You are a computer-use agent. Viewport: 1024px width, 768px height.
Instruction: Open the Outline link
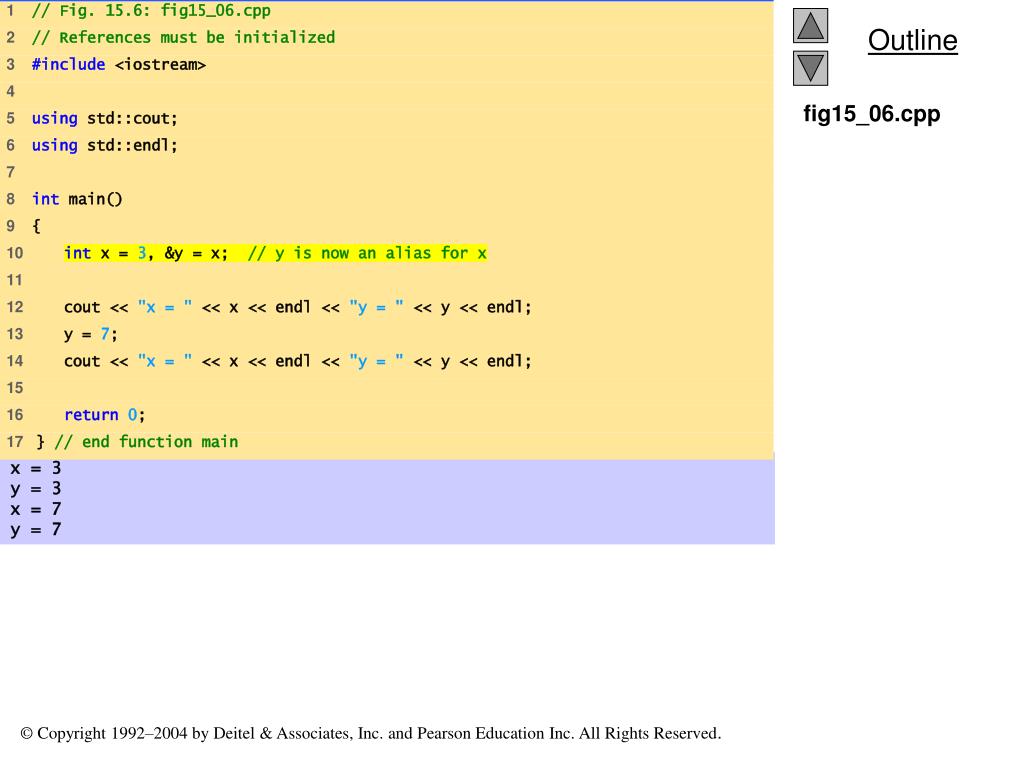[x=912, y=40]
